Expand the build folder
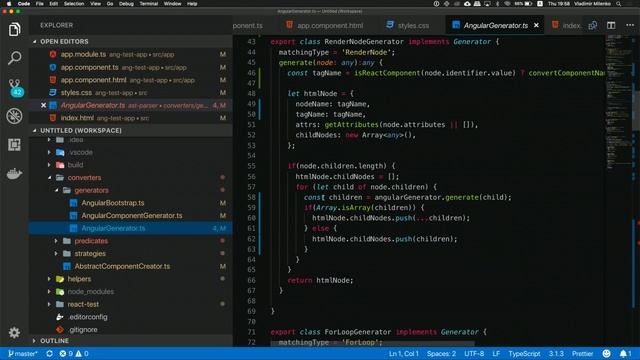 [131, 165]
